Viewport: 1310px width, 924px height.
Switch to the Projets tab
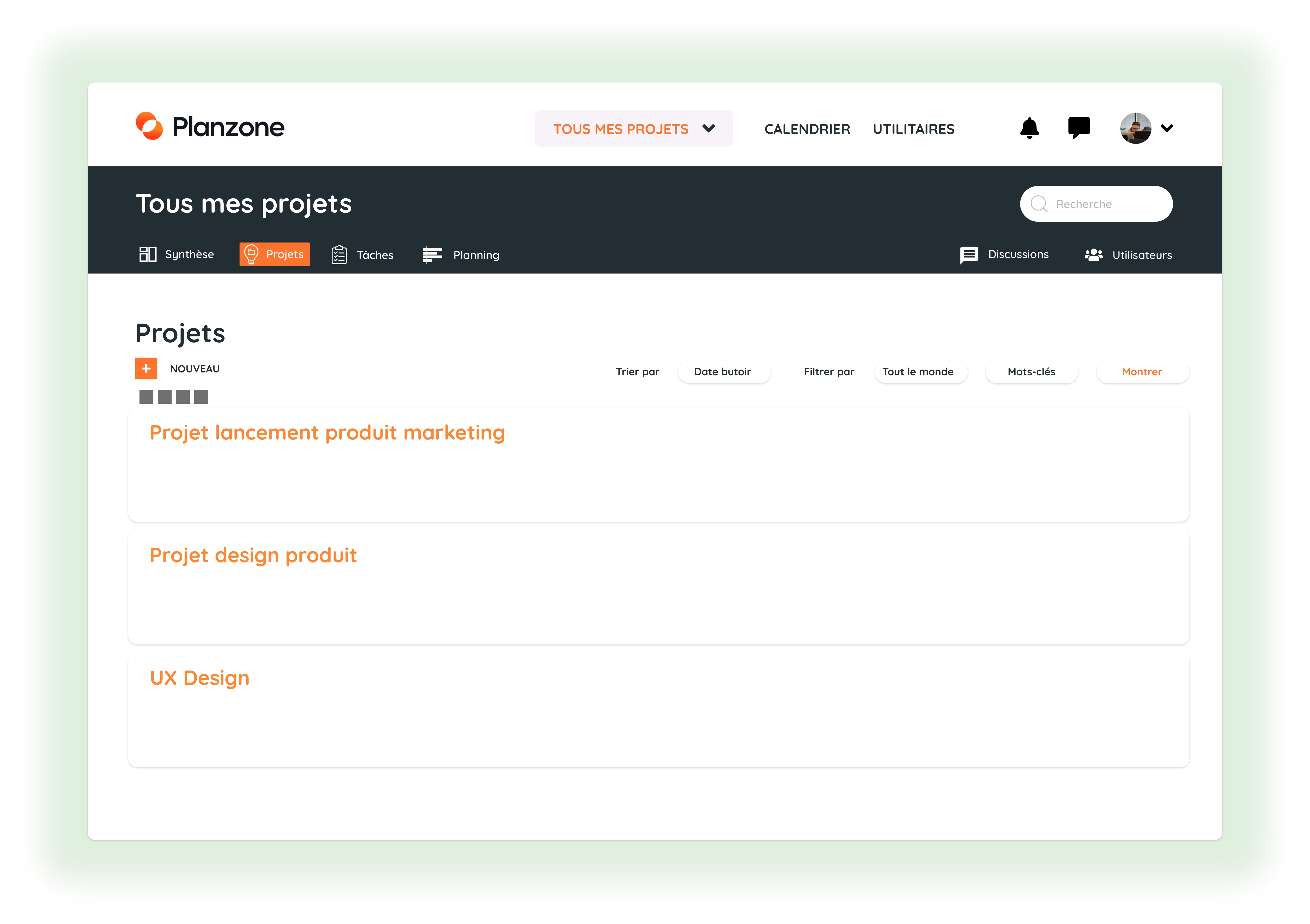pyautogui.click(x=274, y=255)
